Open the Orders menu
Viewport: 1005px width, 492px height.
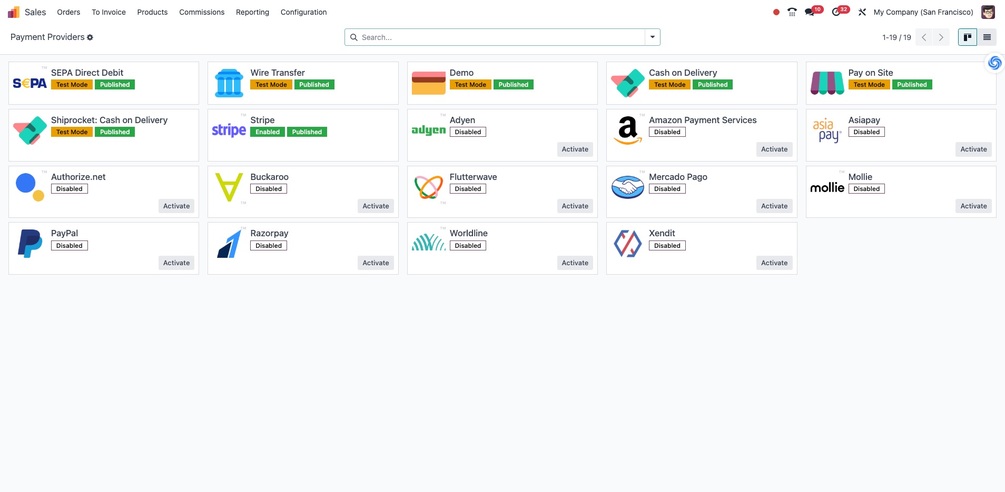tap(69, 12)
